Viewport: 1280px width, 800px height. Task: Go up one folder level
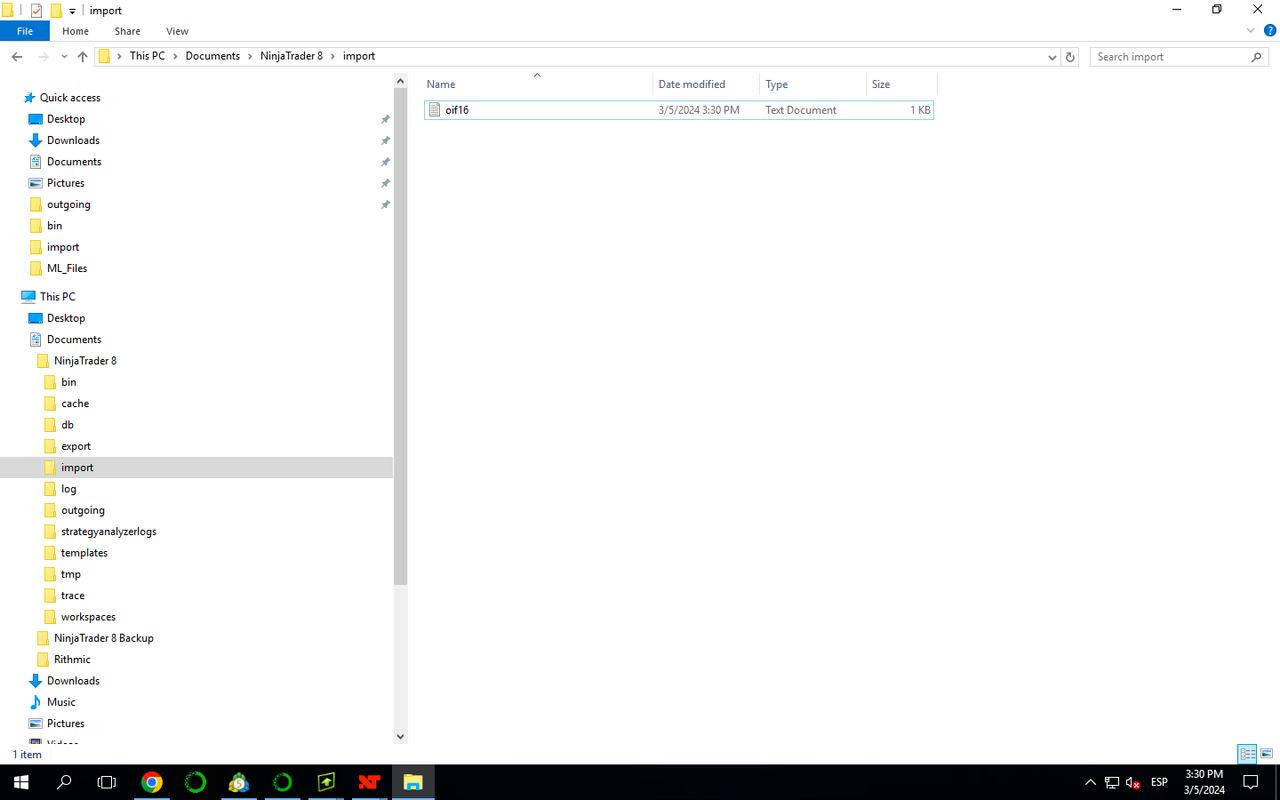[82, 57]
